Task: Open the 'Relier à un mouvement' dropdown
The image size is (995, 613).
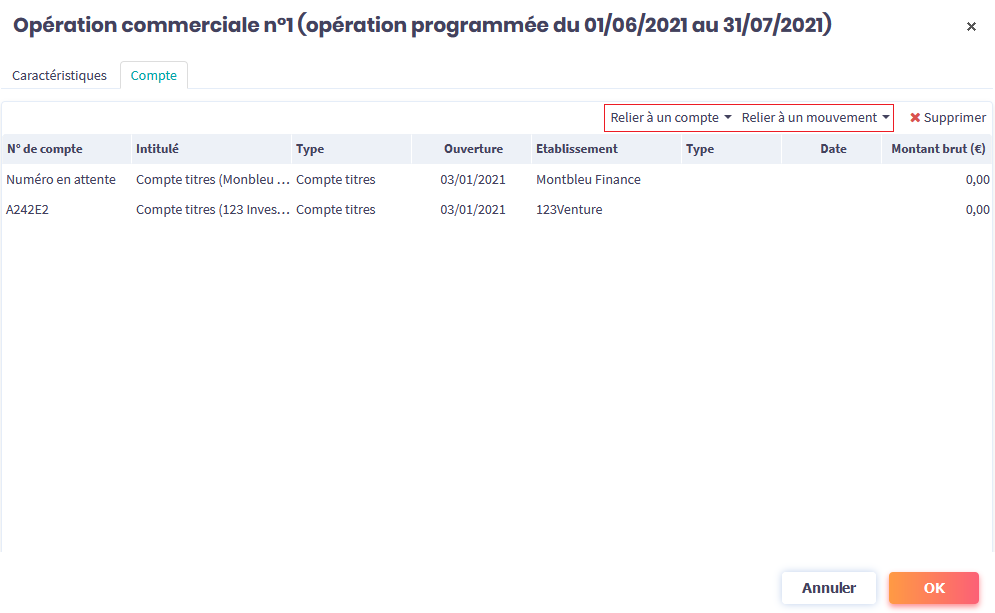Action: pos(815,118)
